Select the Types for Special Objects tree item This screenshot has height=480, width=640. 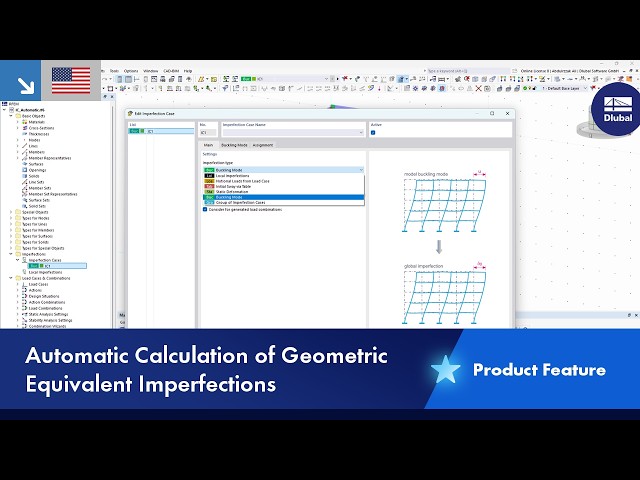click(43, 248)
